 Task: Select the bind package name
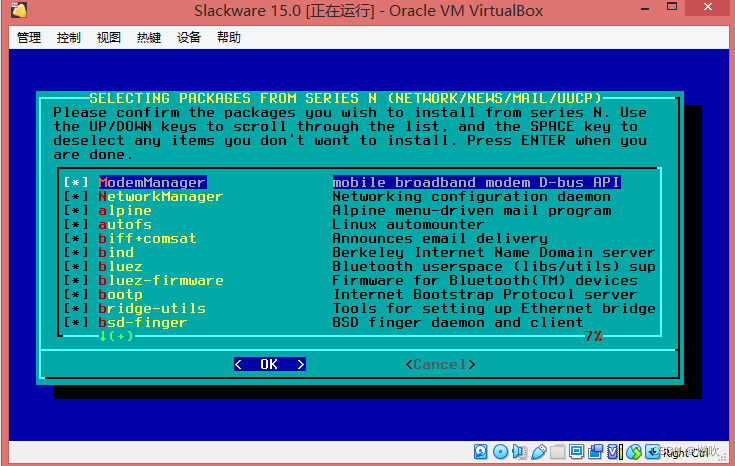pyautogui.click(x=116, y=253)
